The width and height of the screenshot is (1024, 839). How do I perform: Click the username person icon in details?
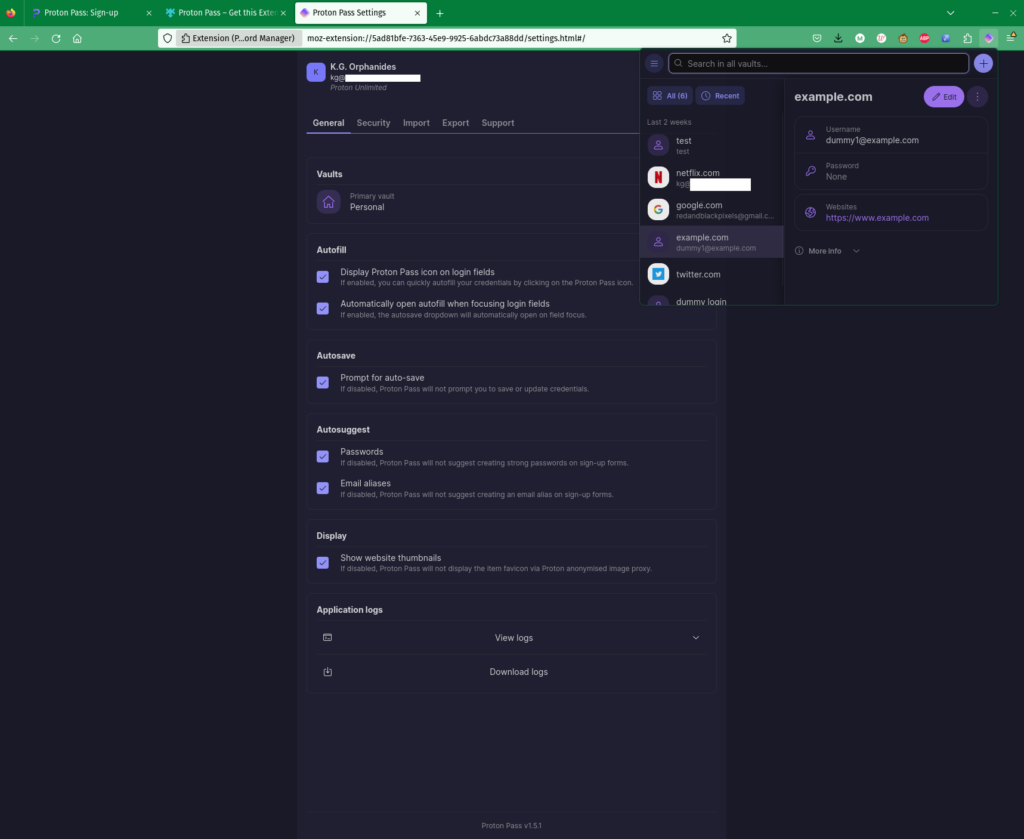[x=810, y=135]
